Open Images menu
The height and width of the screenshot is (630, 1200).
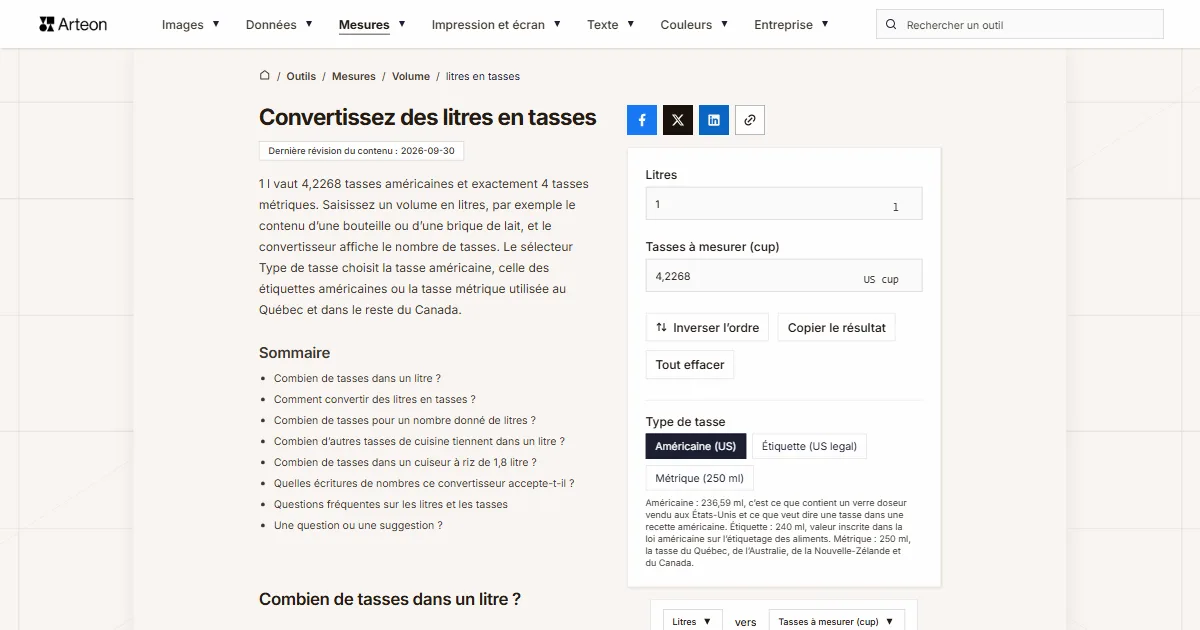coord(191,24)
